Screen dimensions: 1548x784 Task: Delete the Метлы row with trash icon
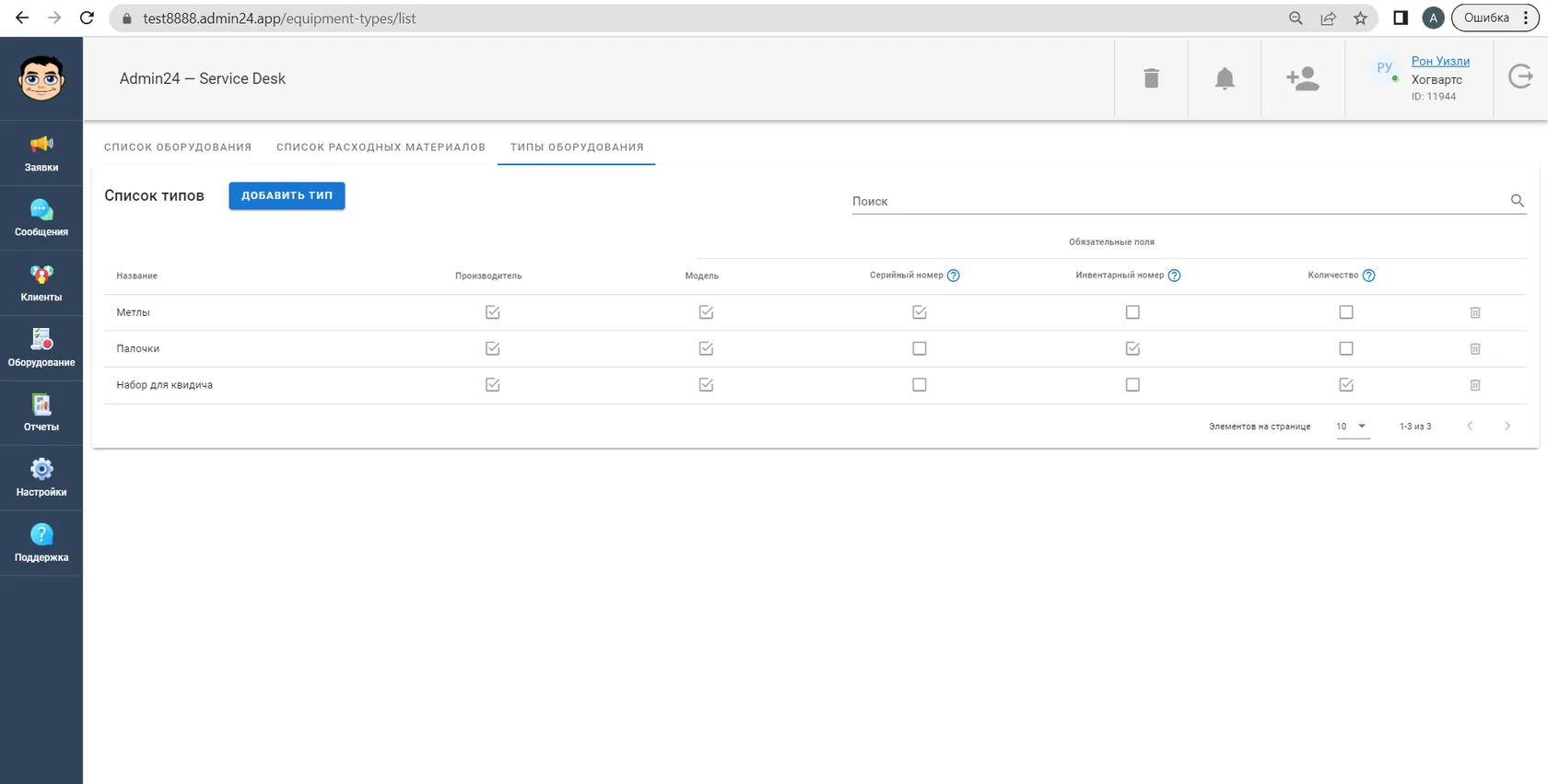[x=1475, y=312]
